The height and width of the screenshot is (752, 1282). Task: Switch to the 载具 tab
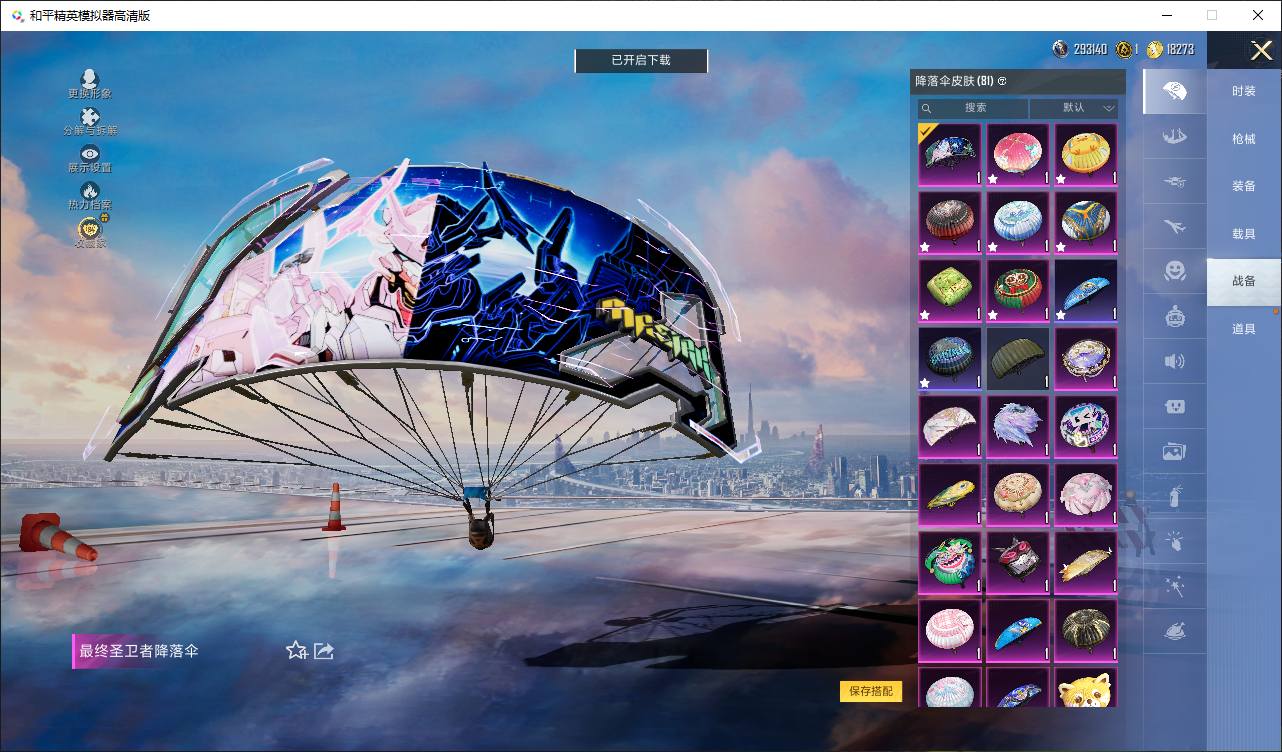(x=1244, y=234)
